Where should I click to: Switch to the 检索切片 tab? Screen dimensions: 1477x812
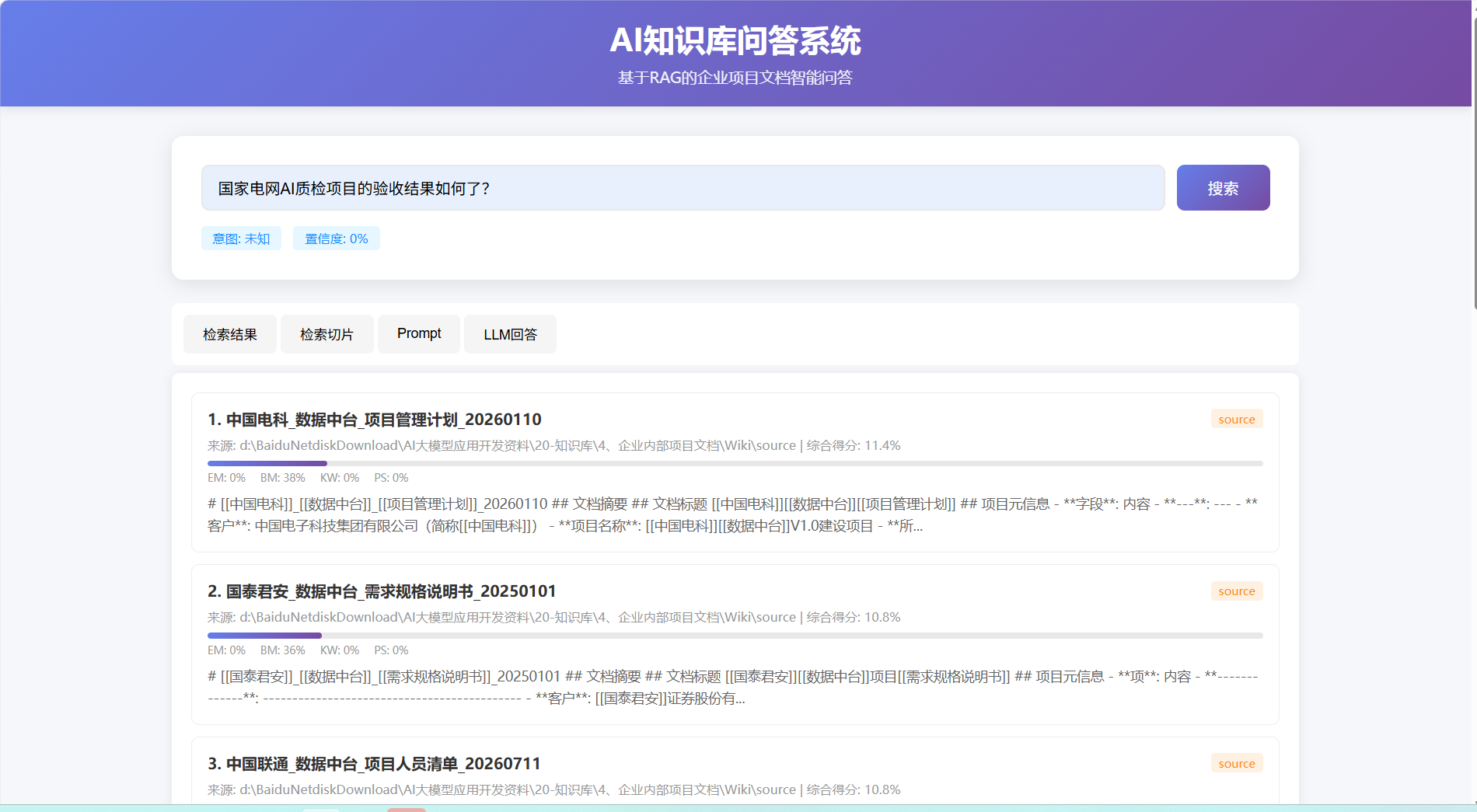pos(326,334)
